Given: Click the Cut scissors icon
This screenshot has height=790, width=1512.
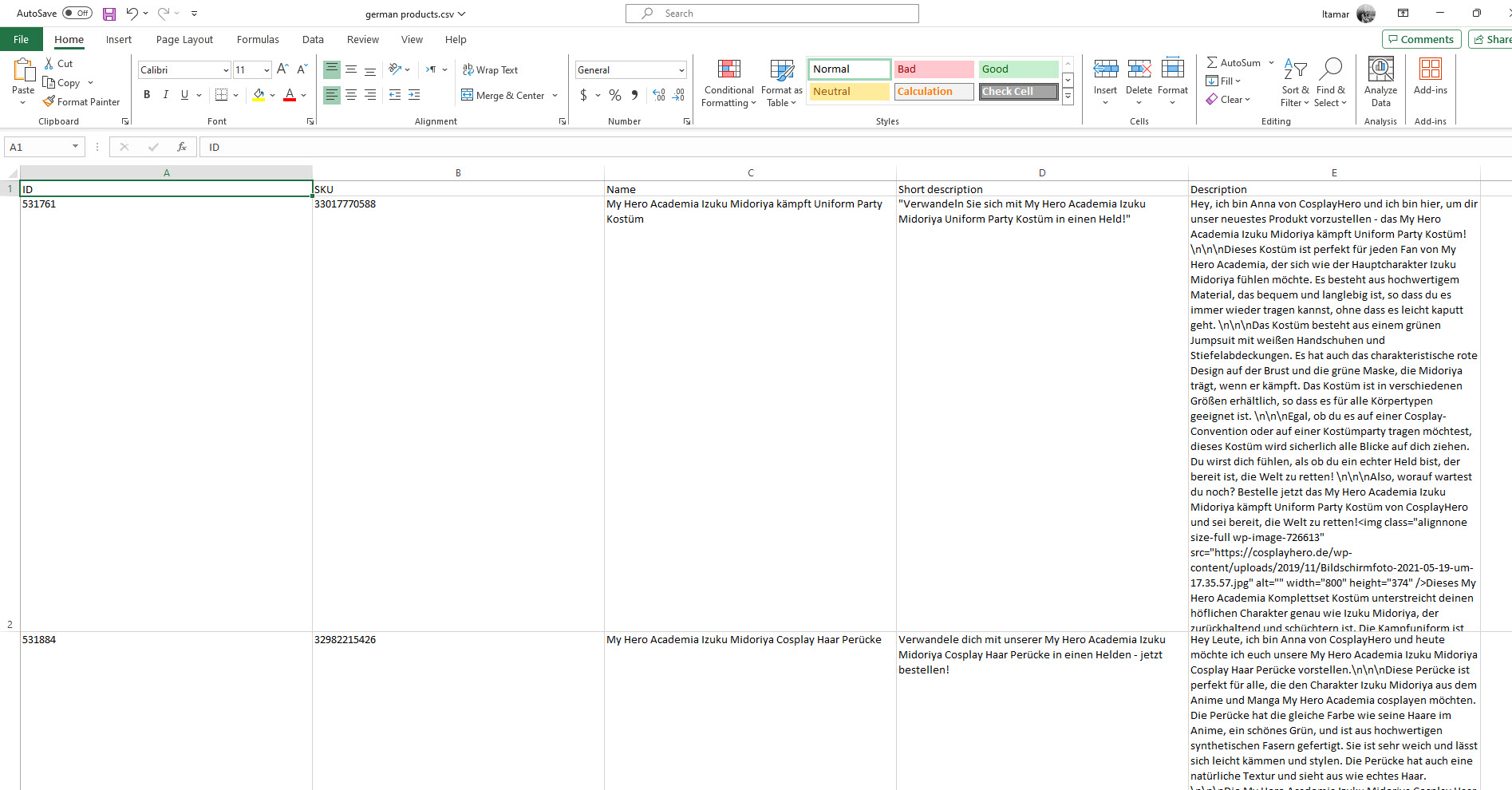Looking at the screenshot, I should click(x=49, y=63).
